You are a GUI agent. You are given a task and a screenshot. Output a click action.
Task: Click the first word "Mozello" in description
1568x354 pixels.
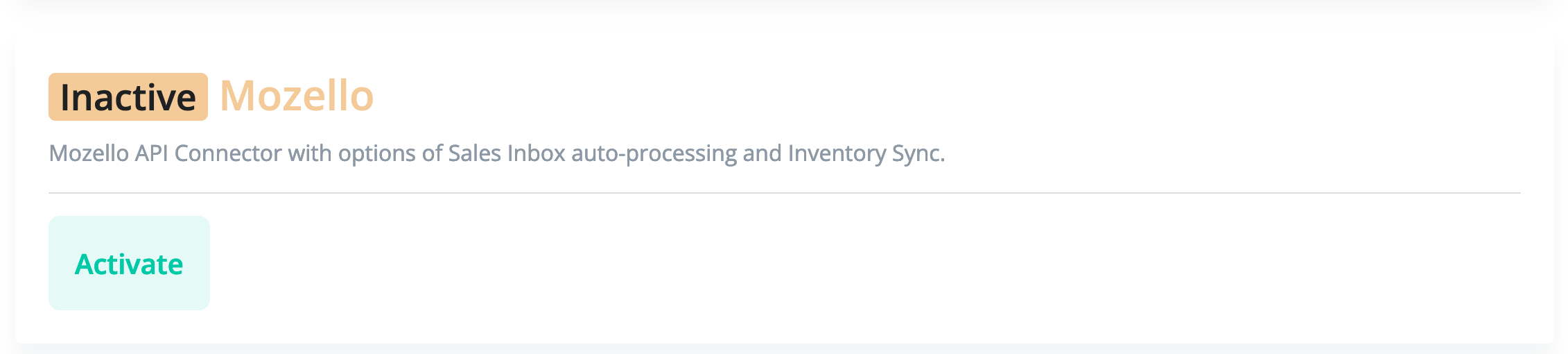pyautogui.click(x=89, y=153)
